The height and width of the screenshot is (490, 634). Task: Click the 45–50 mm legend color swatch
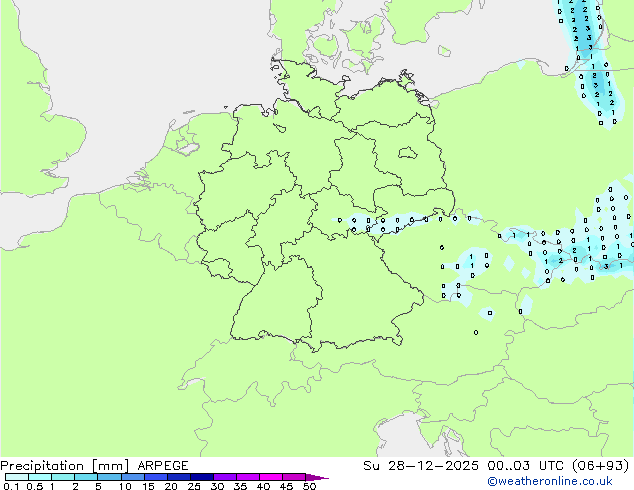(294, 477)
